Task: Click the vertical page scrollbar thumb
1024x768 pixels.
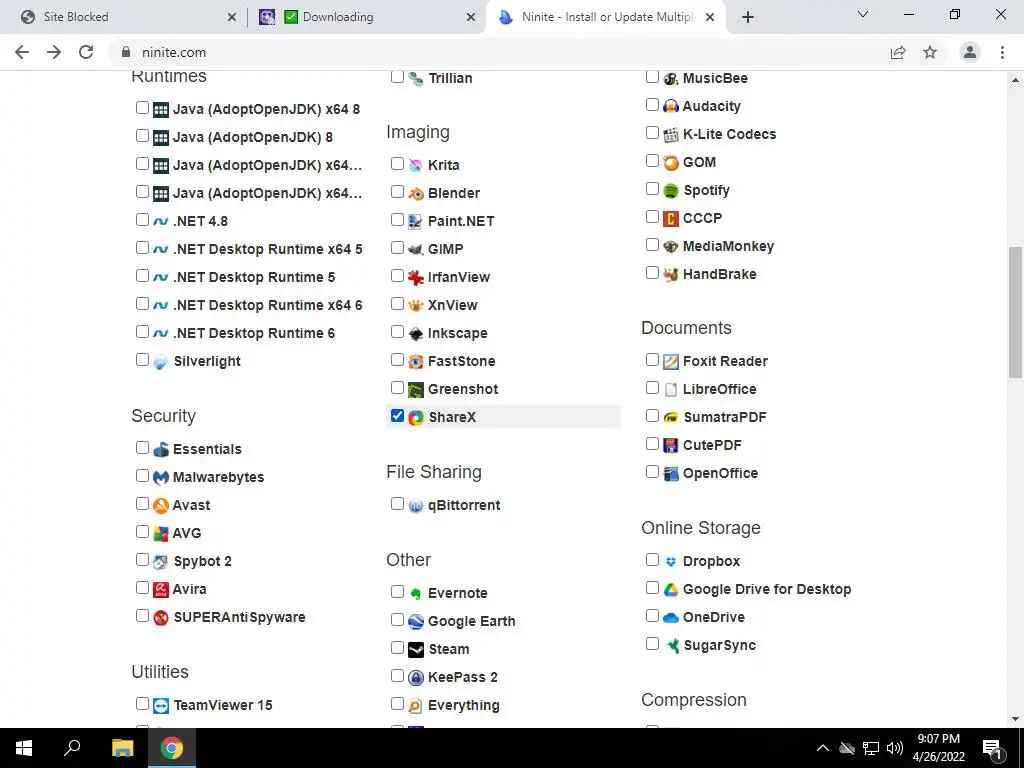Action: [1015, 312]
